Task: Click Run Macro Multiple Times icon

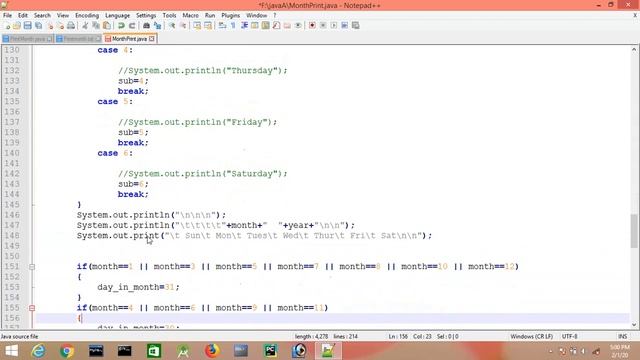Action: click(x=344, y=26)
